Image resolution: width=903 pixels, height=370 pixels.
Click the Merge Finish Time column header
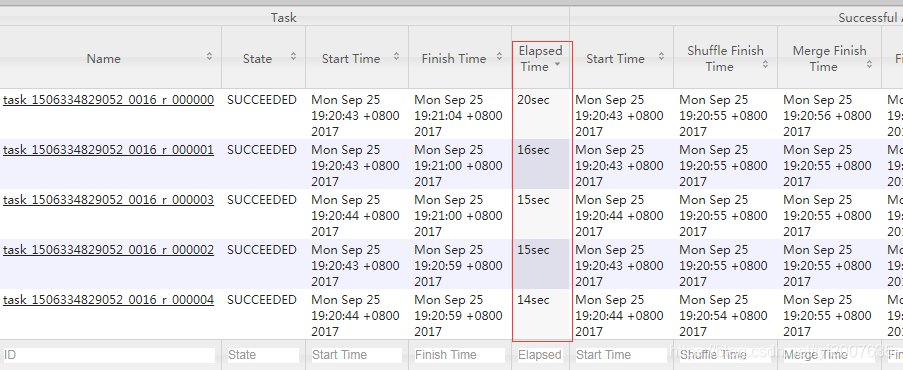point(829,57)
